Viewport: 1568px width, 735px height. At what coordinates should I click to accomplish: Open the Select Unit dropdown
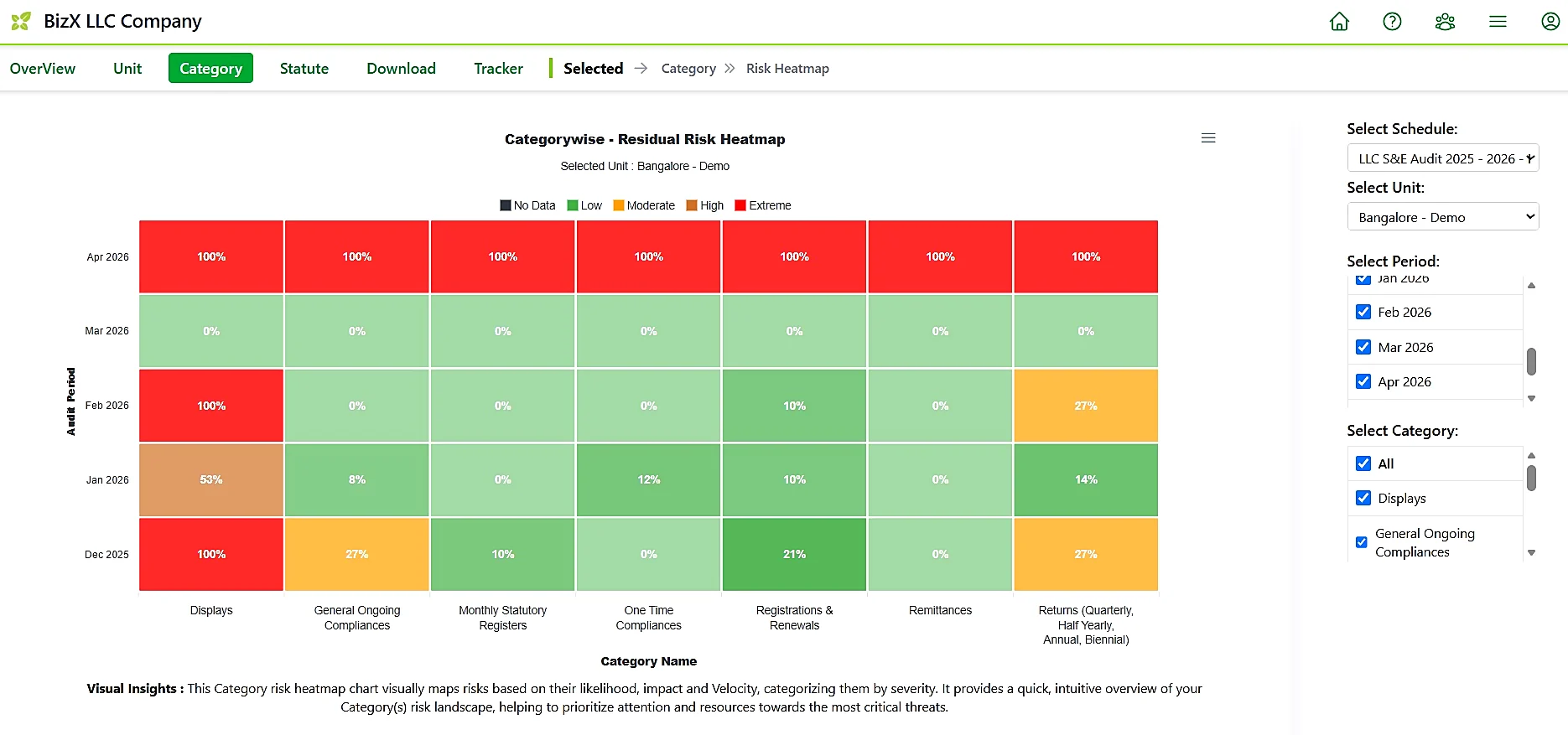1443,217
